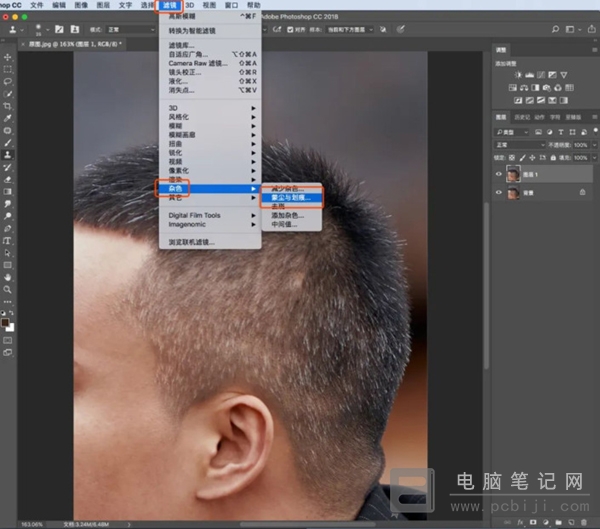Select the Crop tool
600x529 pixels.
tap(7, 106)
